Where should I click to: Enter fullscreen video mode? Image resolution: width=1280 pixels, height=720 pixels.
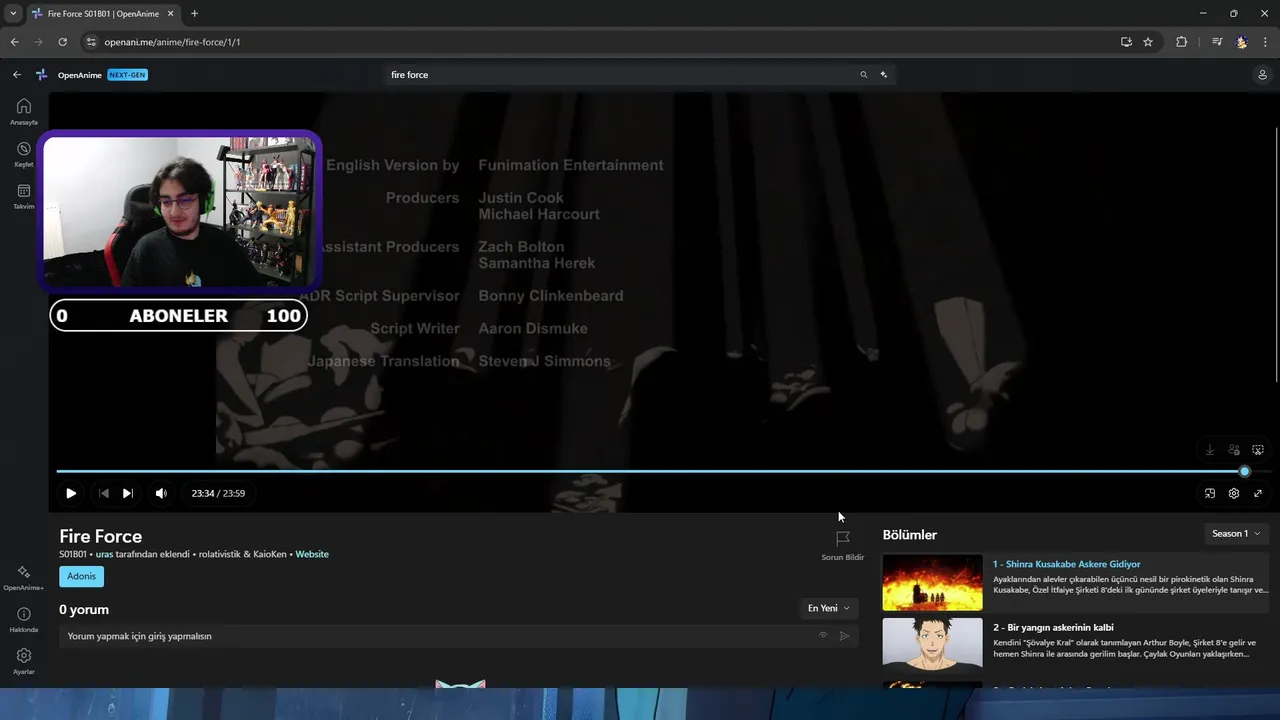point(1258,493)
